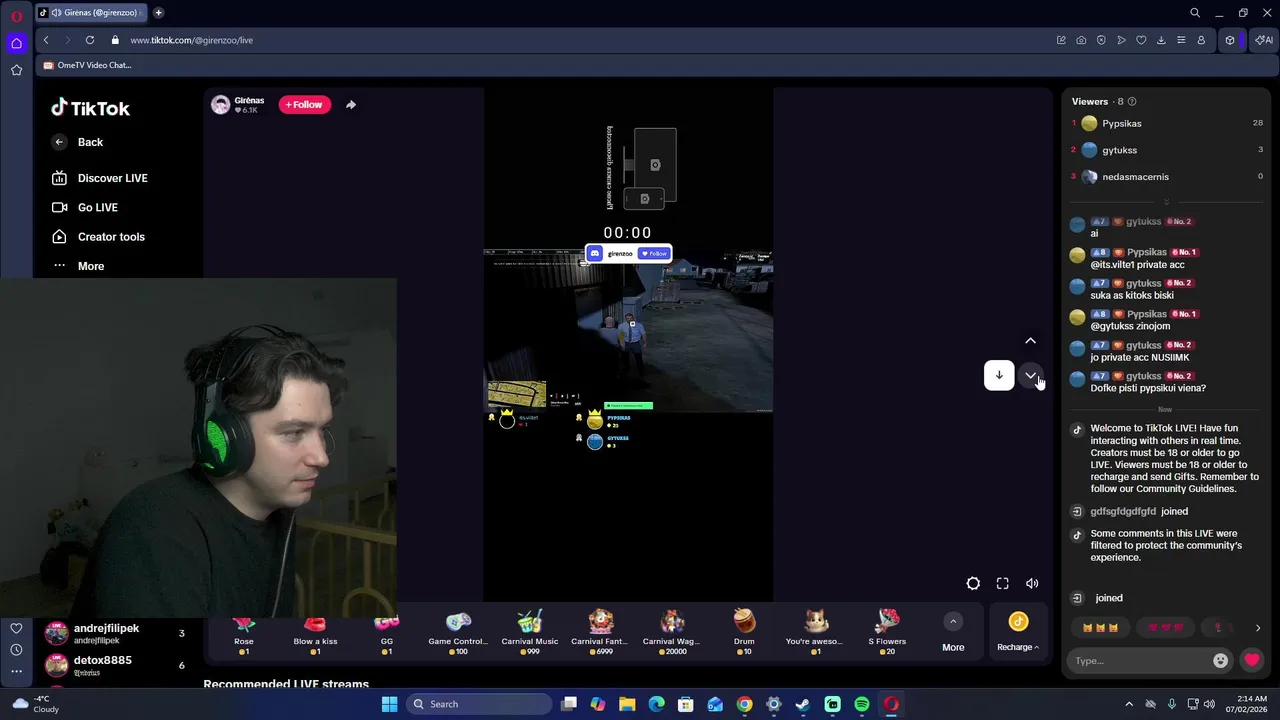Open Opera sidebar history clock icon
This screenshot has height=720, width=1280.
[x=16, y=650]
